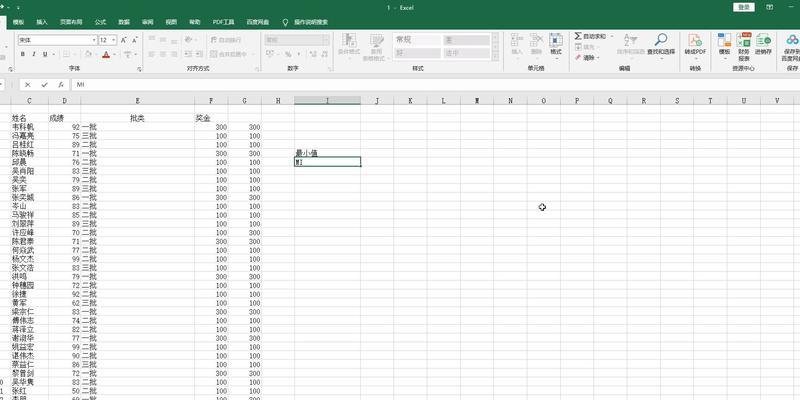Viewport: 800px width, 400px height.
Task: Open the 清除 clear menu
Action: pyautogui.click(x=587, y=58)
